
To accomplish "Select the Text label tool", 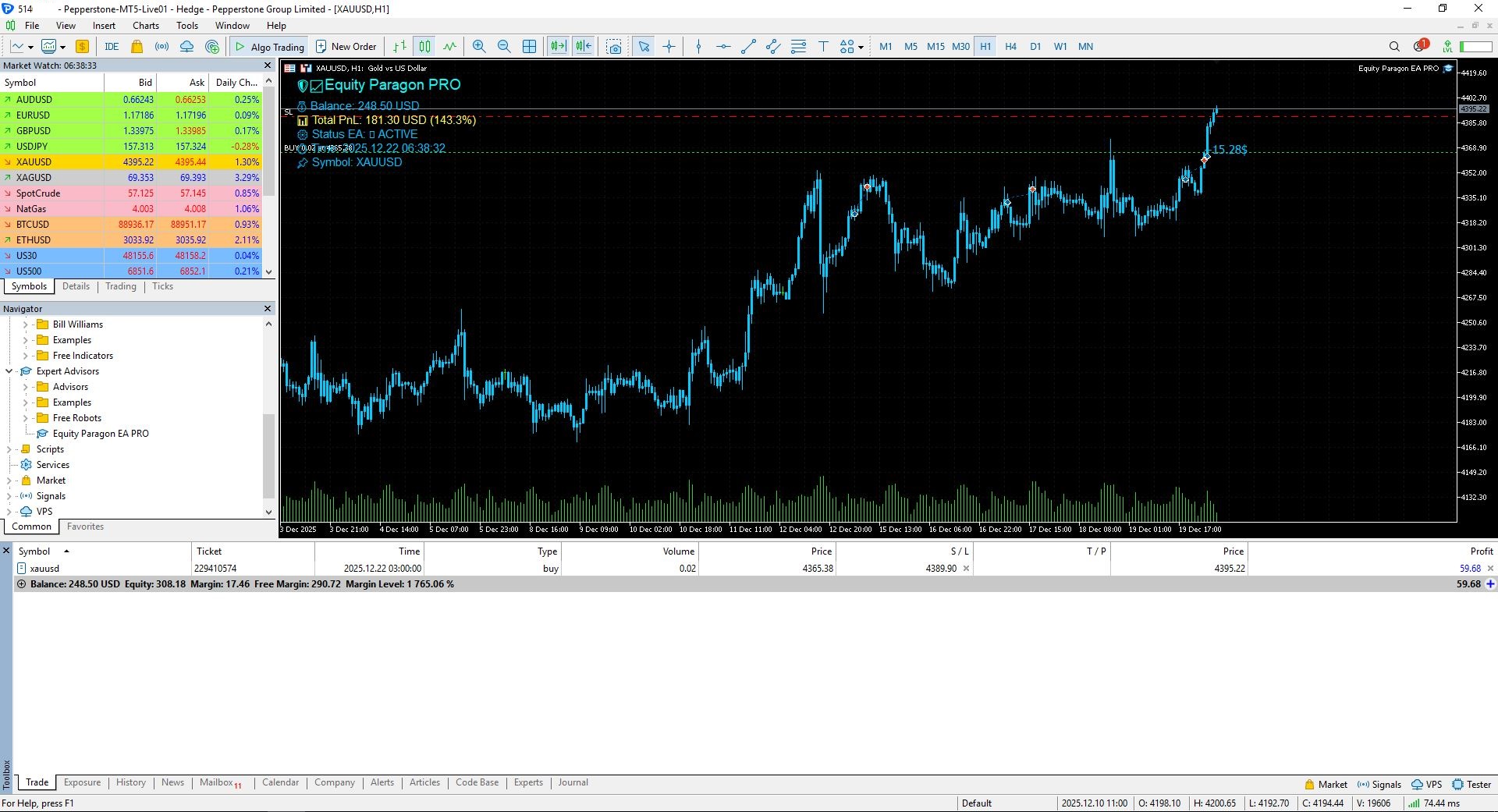I will [x=823, y=47].
